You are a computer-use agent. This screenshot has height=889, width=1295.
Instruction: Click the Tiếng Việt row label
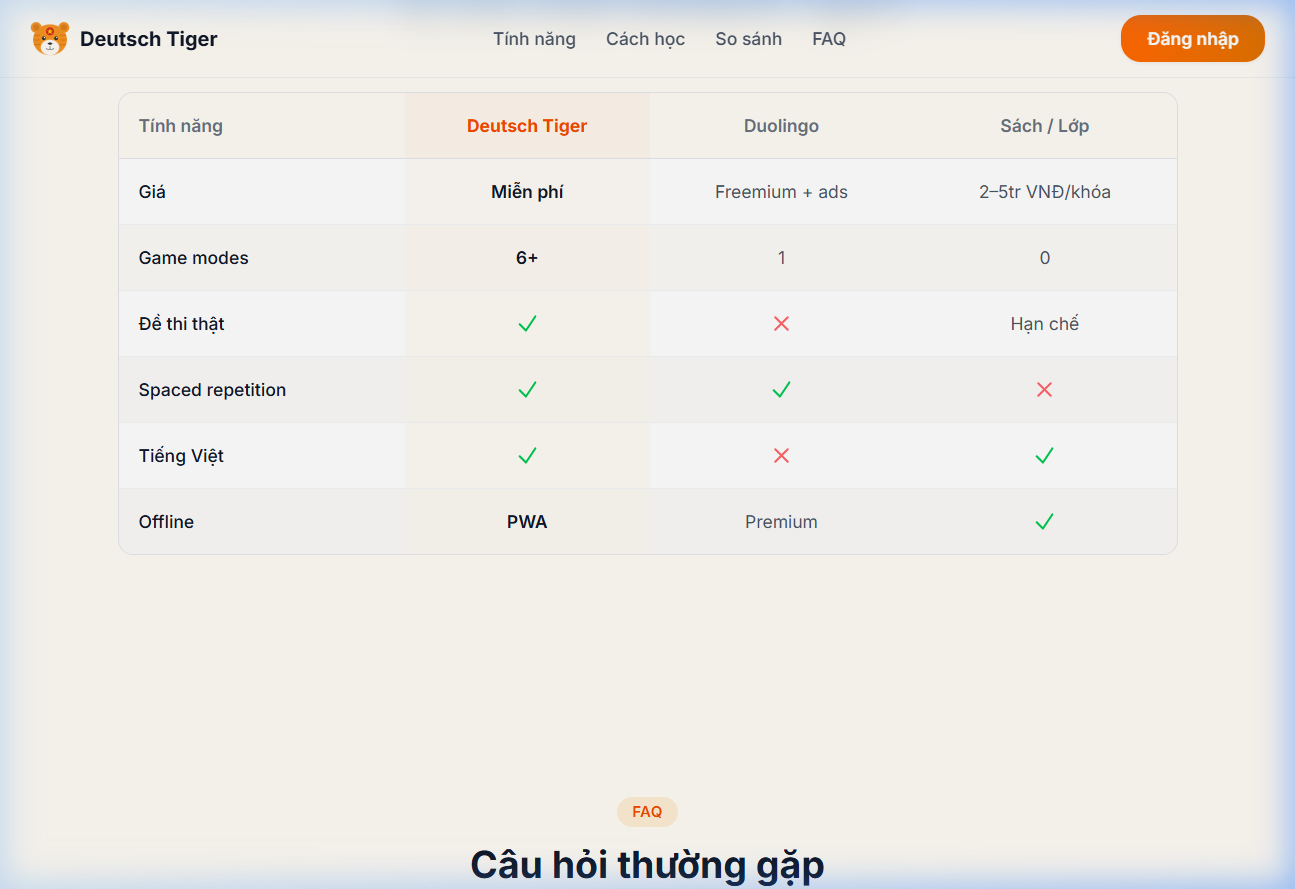pyautogui.click(x=181, y=456)
